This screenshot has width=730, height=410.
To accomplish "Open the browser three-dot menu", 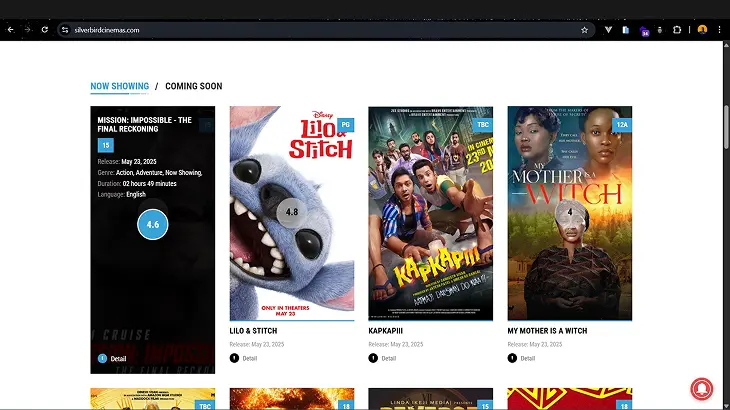I will point(719,30).
